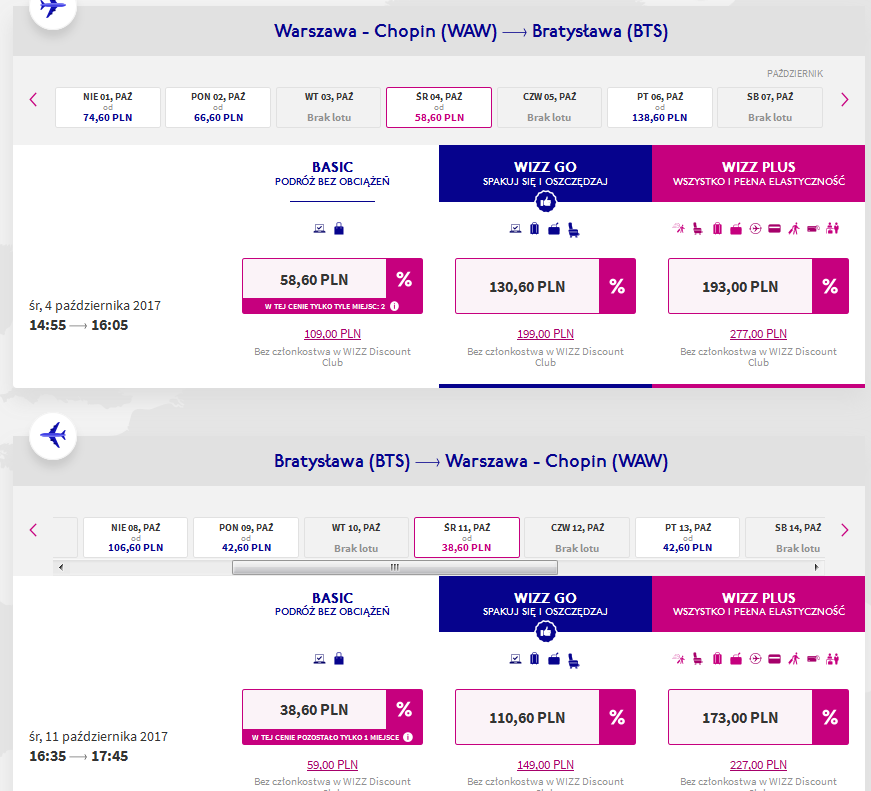This screenshot has width=871, height=791.
Task: Show earlier dates for the Bratysława–Warszawa flight
Action: click(x=33, y=530)
